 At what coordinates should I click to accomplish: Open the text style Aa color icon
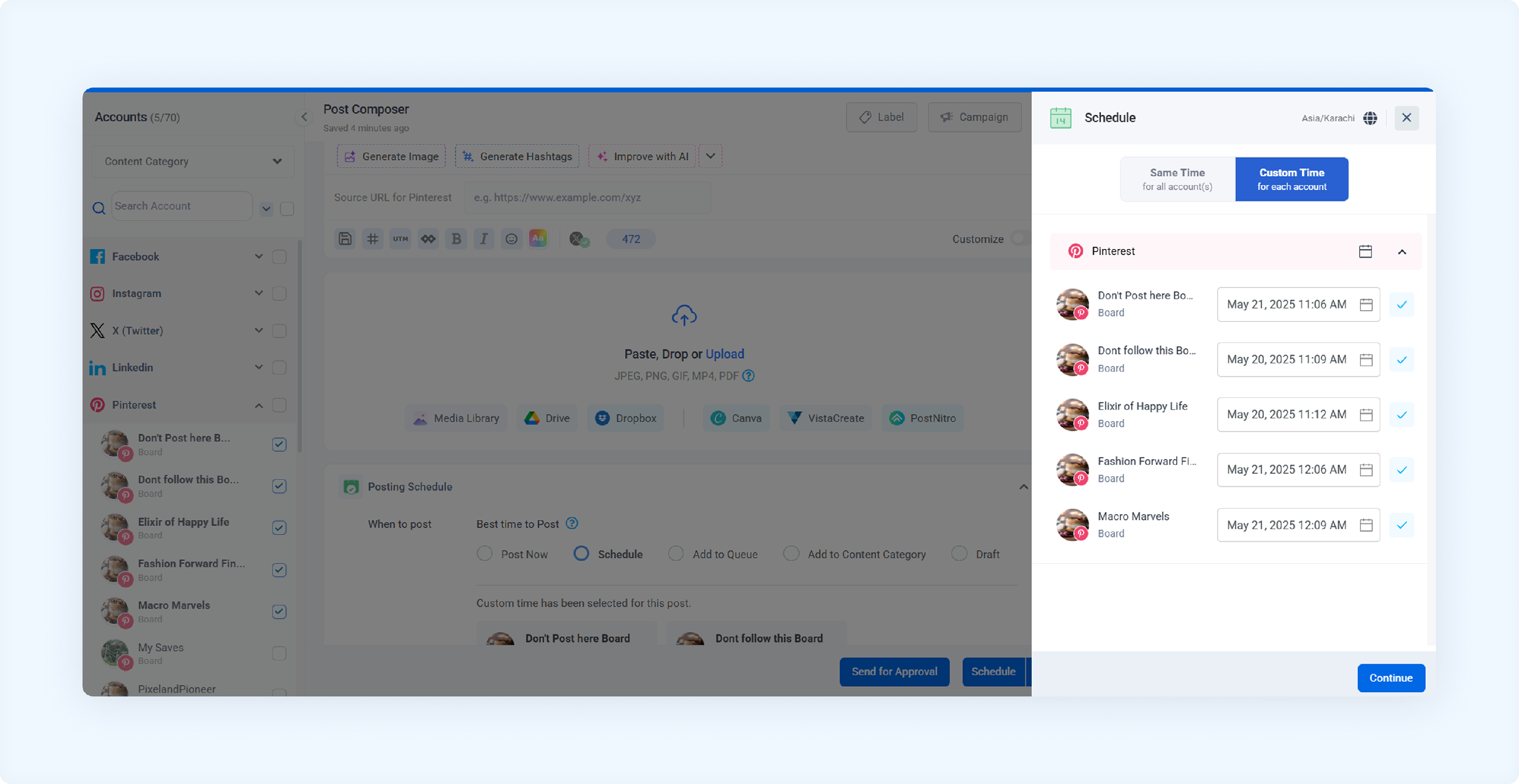click(538, 238)
